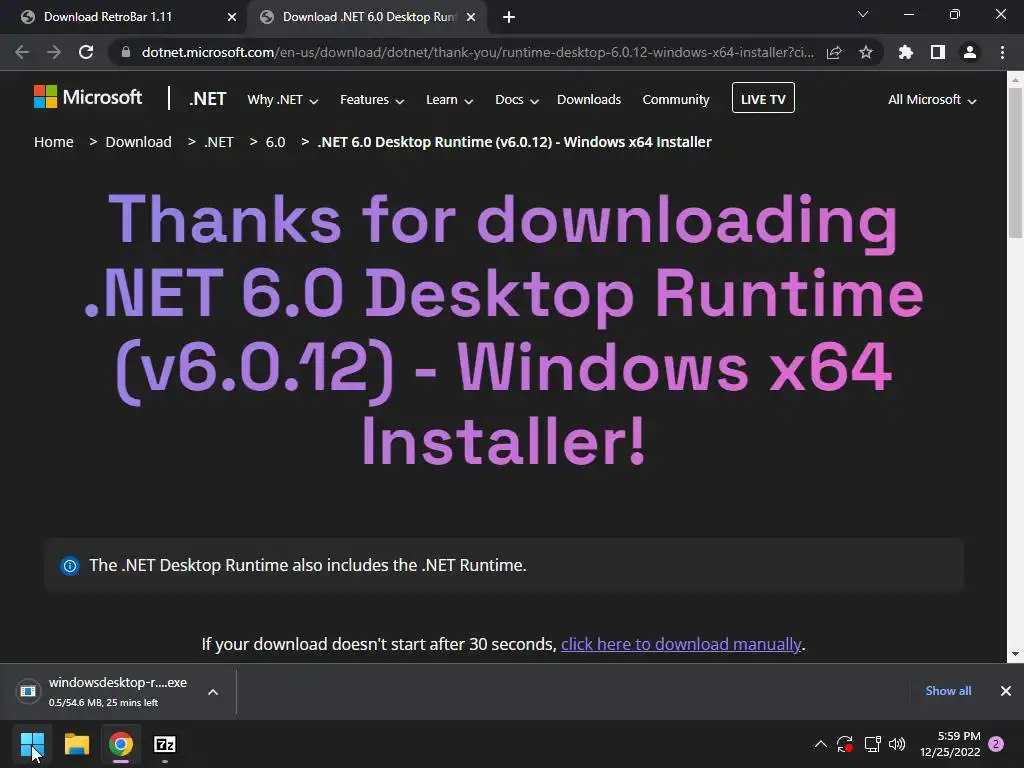
Task: Toggle the Chrome side panel
Action: (938, 52)
